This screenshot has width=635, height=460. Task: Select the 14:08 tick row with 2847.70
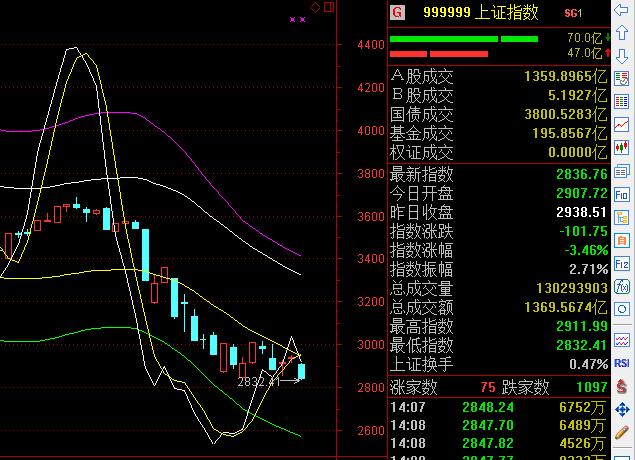point(499,425)
